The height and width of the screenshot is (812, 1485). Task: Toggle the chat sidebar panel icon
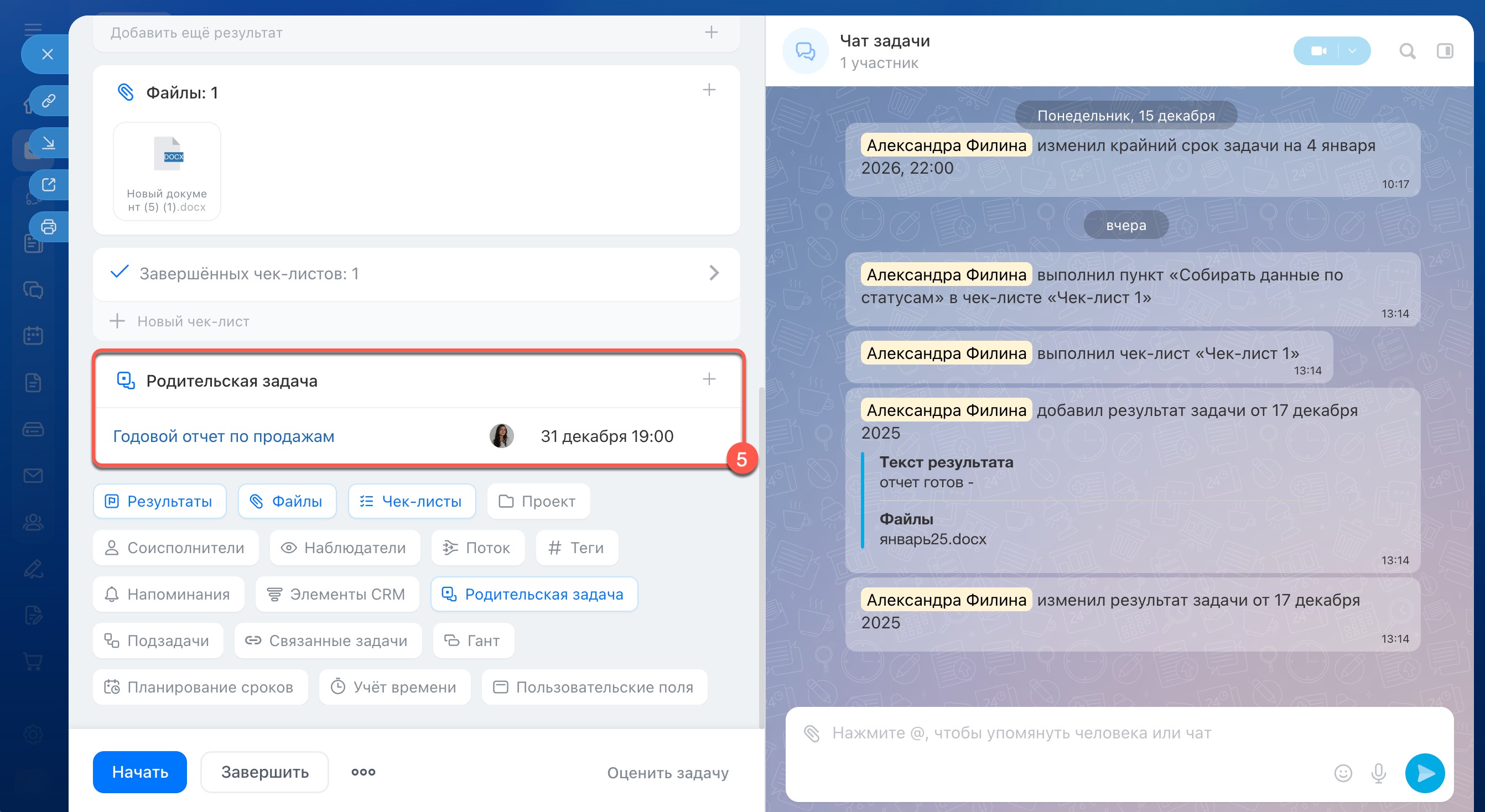point(1445,51)
